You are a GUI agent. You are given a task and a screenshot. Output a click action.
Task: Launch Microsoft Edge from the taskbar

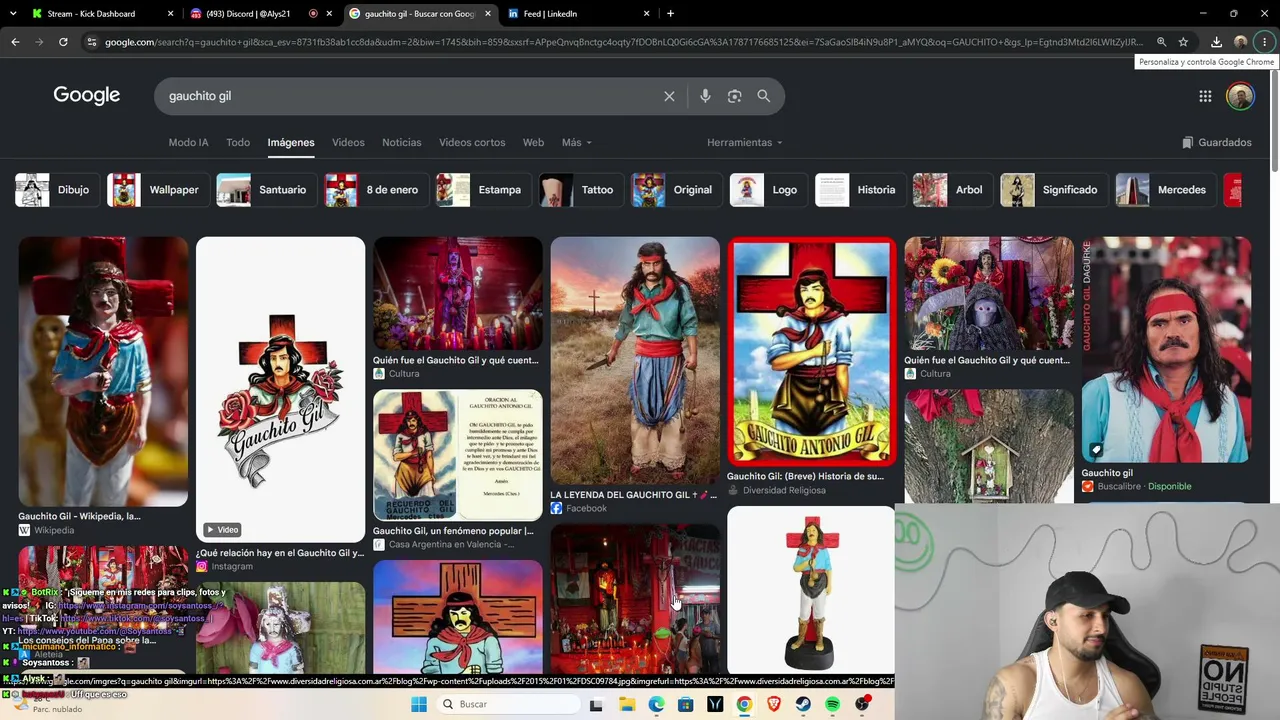(656, 704)
